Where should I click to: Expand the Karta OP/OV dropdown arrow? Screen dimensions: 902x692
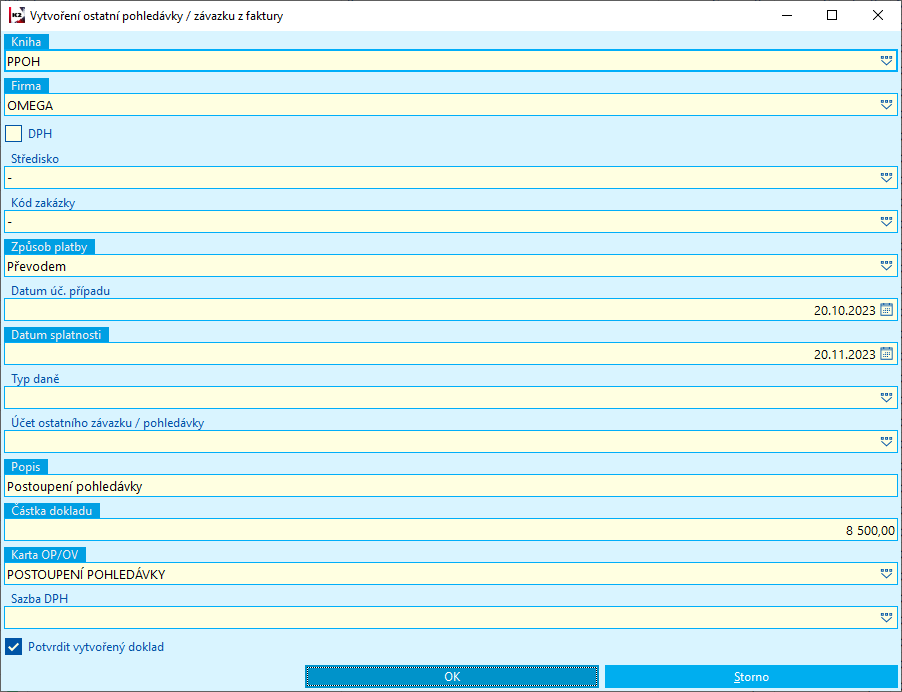tap(886, 574)
